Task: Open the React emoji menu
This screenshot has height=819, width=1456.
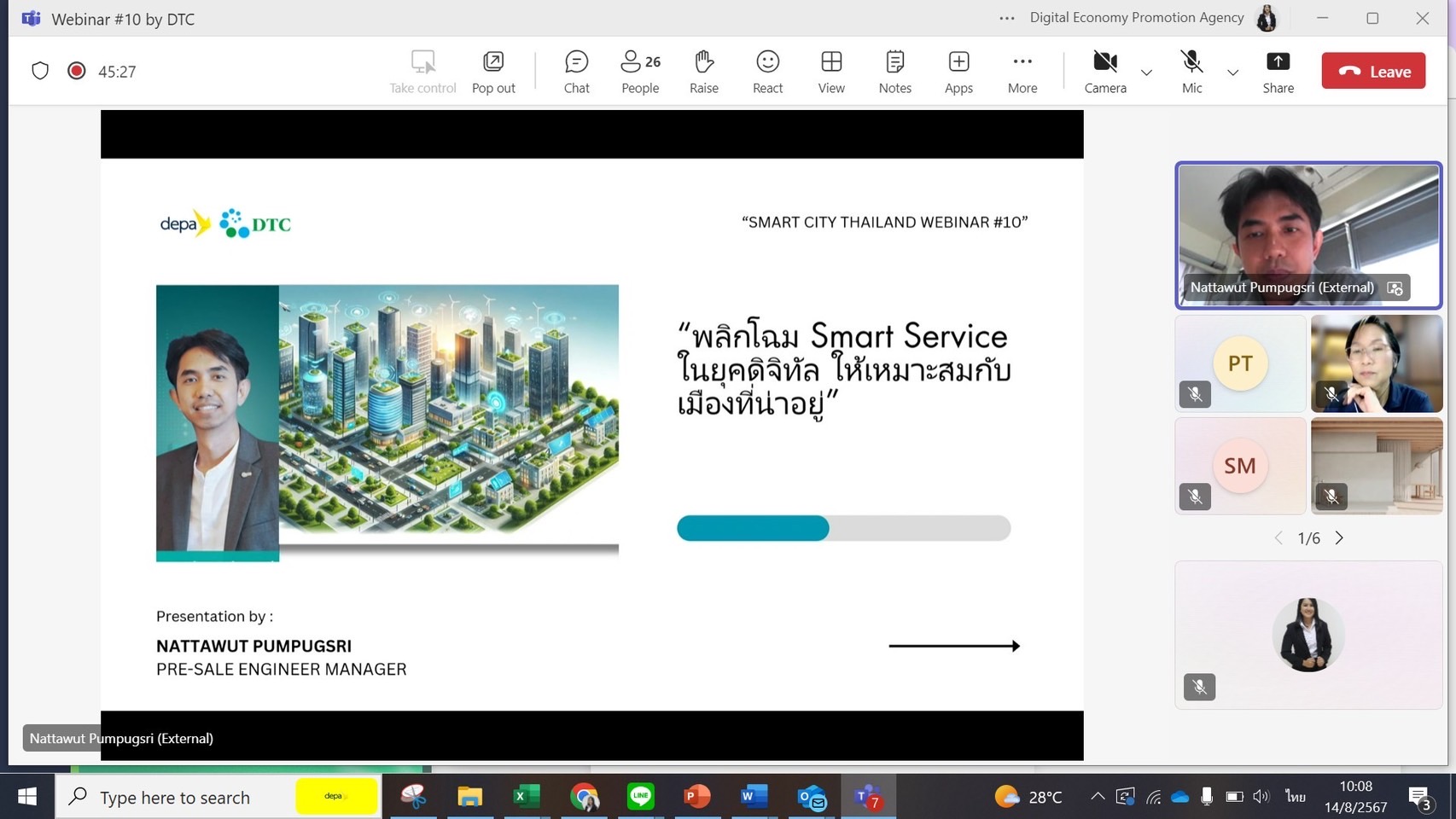Action: 767,72
